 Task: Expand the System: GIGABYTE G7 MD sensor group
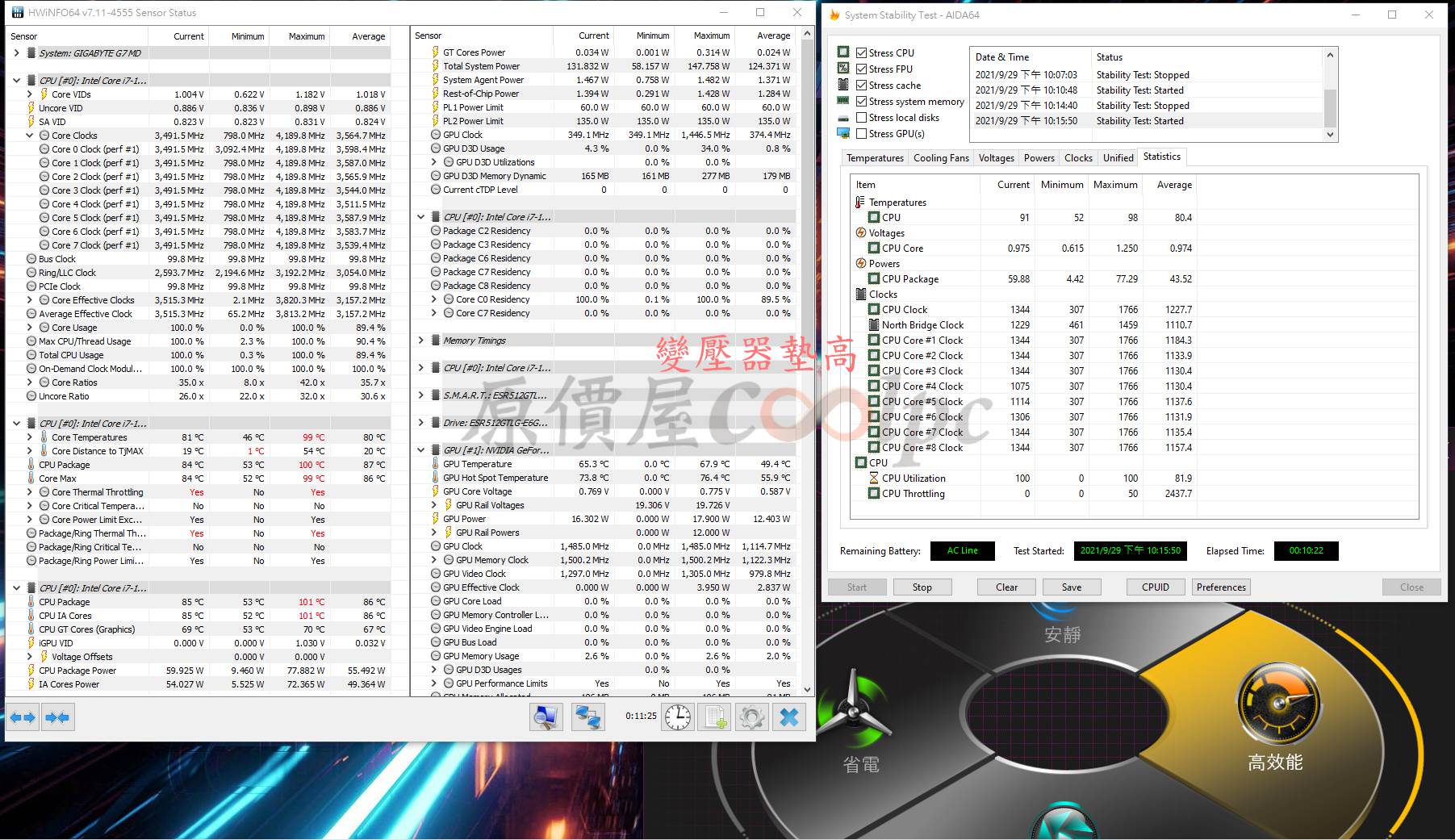pos(17,52)
